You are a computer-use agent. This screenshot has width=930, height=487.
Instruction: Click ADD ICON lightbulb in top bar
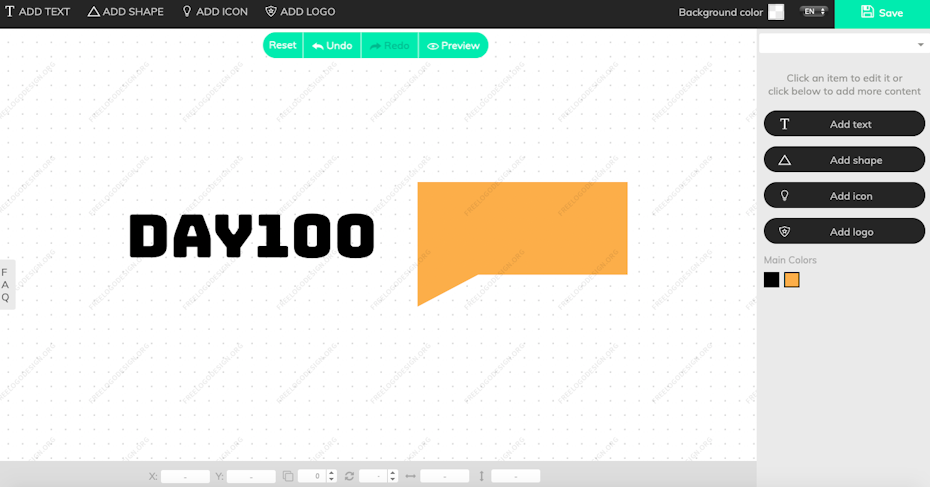pyautogui.click(x=214, y=12)
